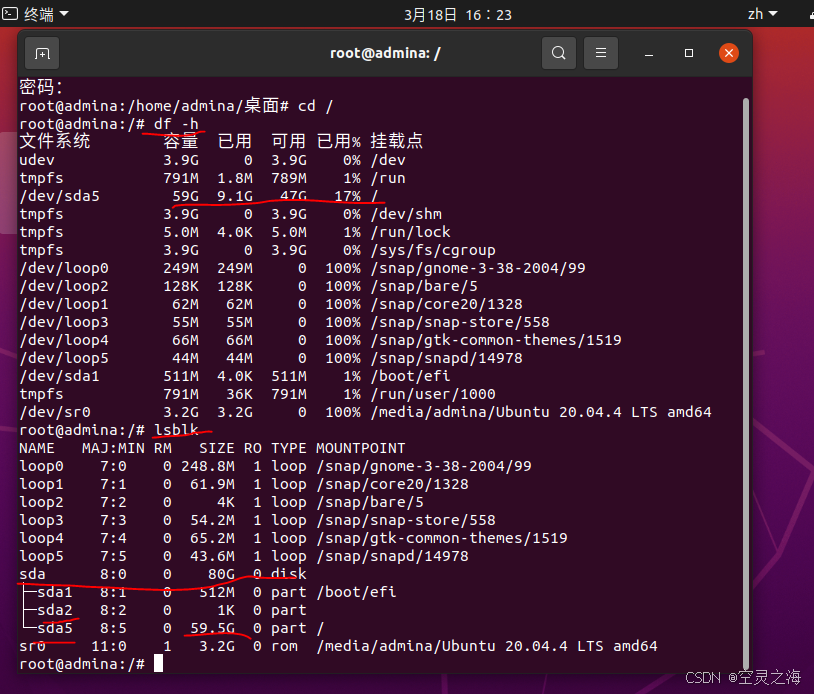814x694 pixels.
Task: Click the sda5 partition entry
Action: click(x=55, y=628)
